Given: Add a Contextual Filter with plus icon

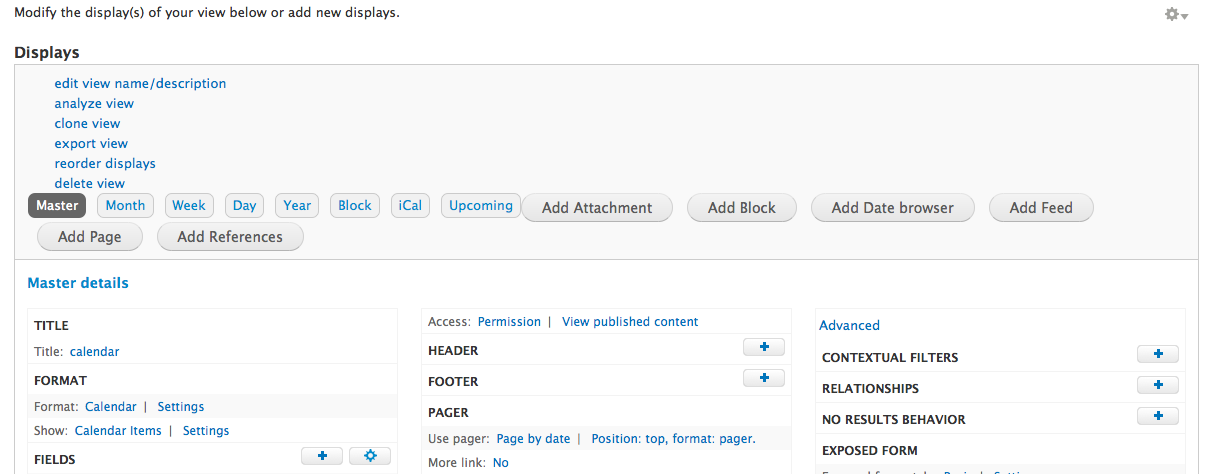Looking at the screenshot, I should pyautogui.click(x=1158, y=354).
